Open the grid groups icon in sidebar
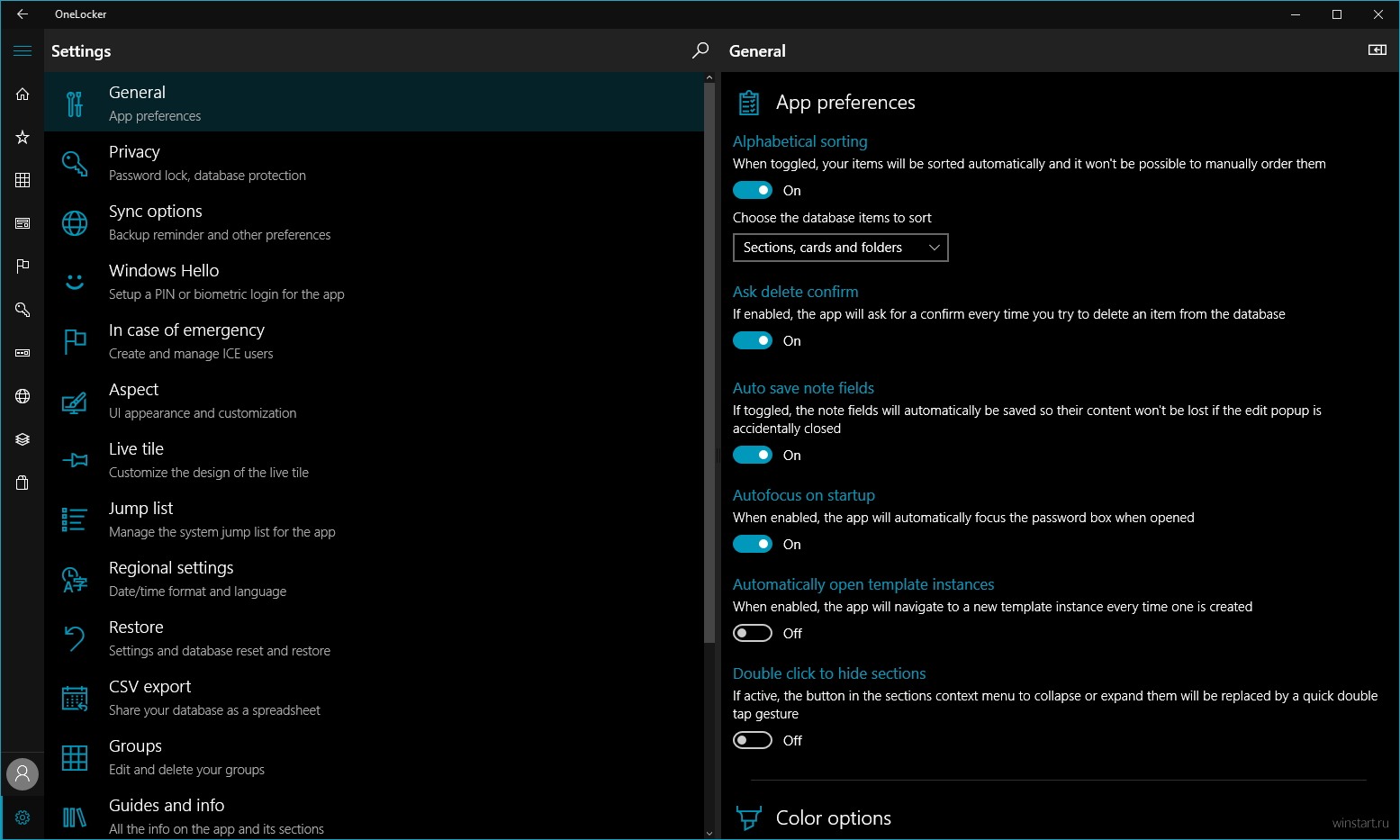 click(x=23, y=180)
